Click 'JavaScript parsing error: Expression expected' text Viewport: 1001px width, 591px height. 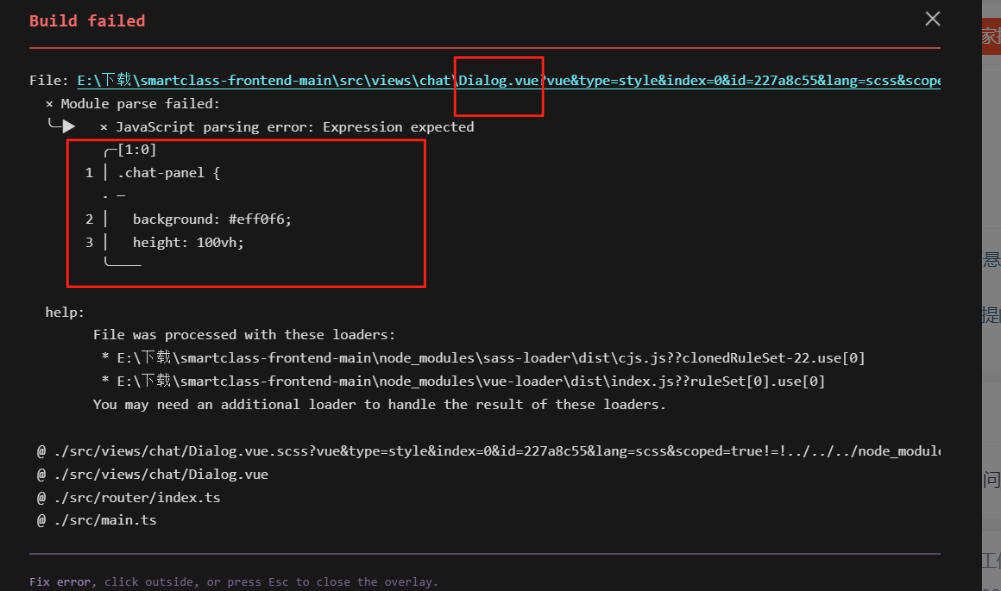[295, 127]
